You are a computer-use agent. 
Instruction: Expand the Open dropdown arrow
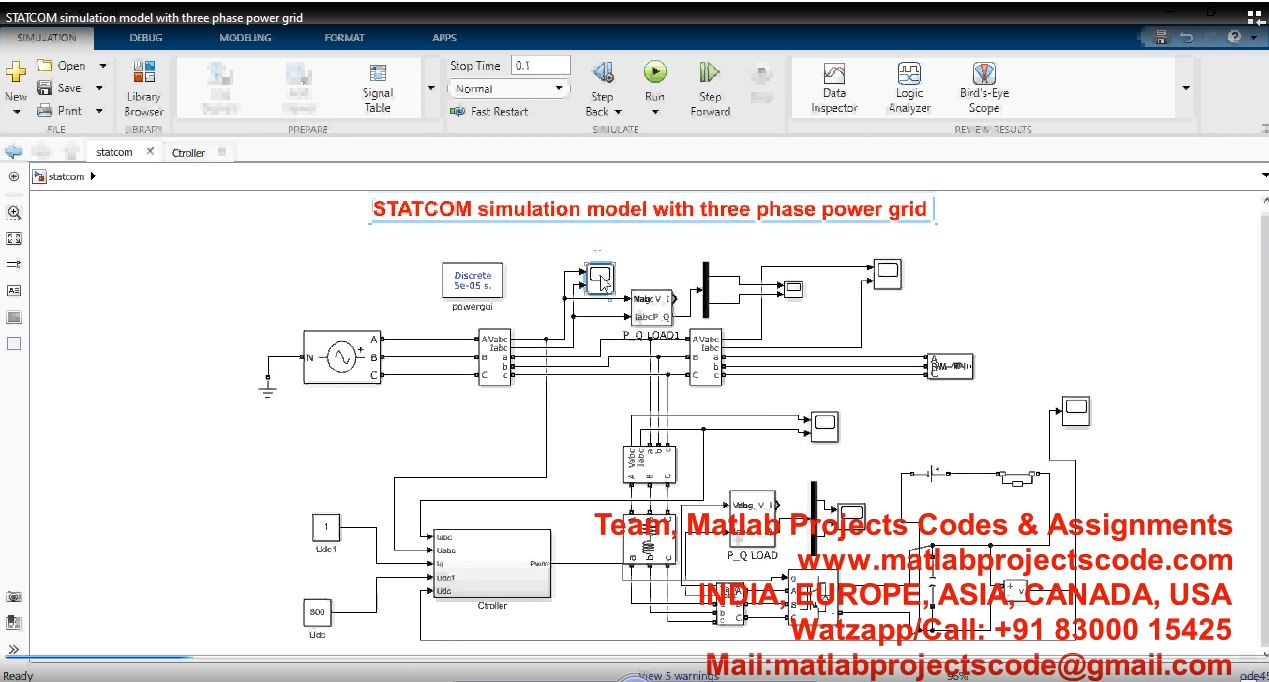[x=102, y=66]
